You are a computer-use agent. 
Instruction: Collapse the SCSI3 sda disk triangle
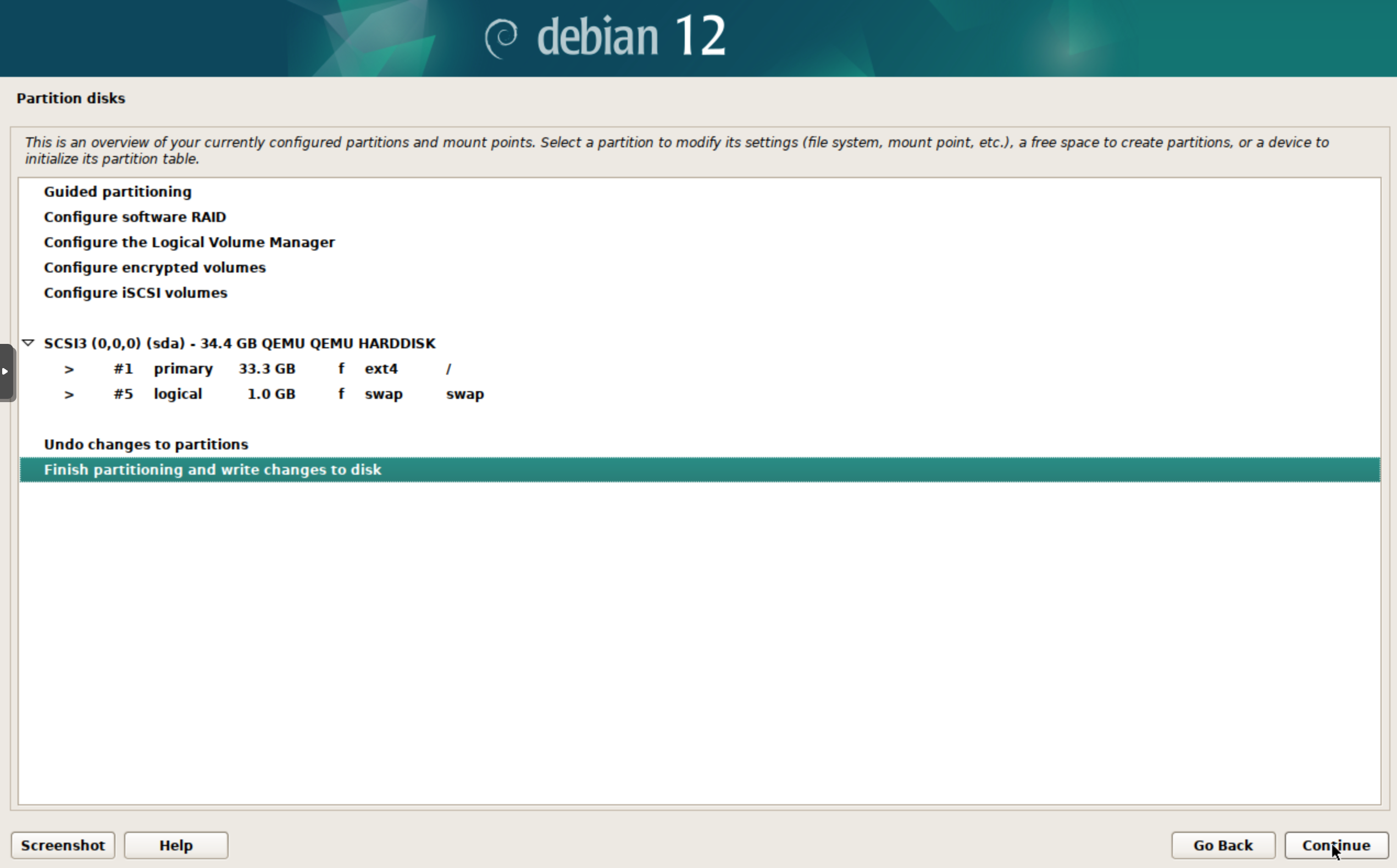[x=28, y=343]
